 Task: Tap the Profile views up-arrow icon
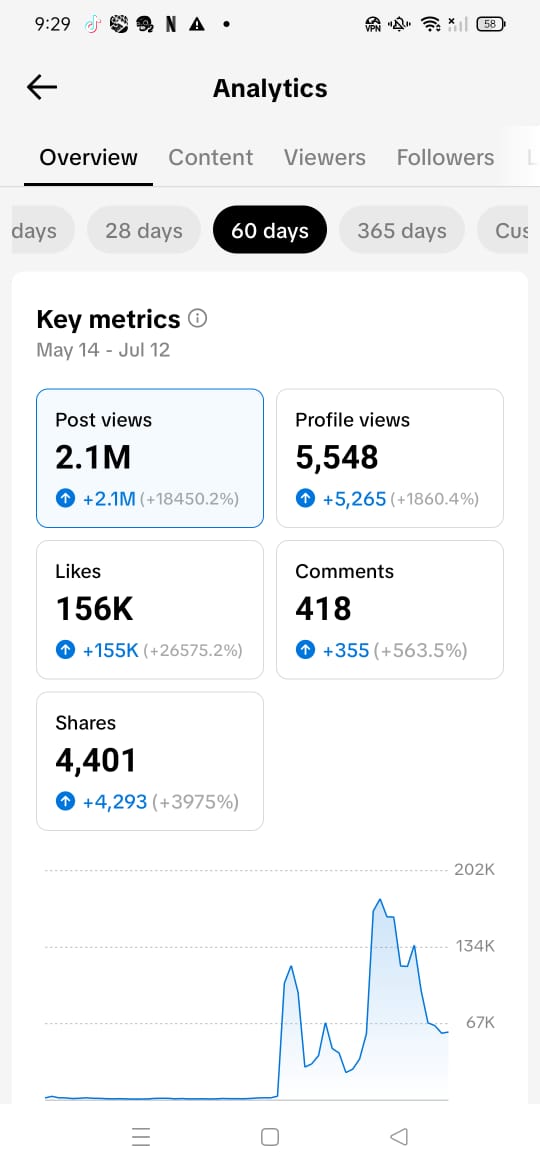(305, 498)
